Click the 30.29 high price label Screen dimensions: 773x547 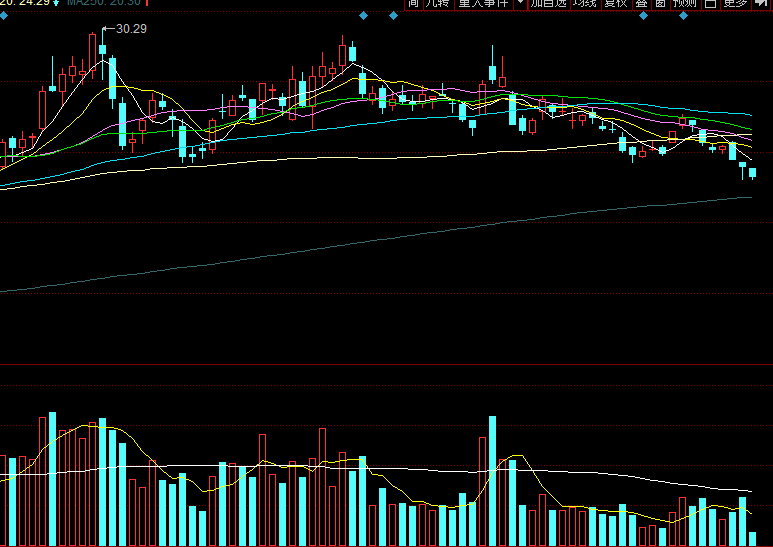(x=131, y=28)
